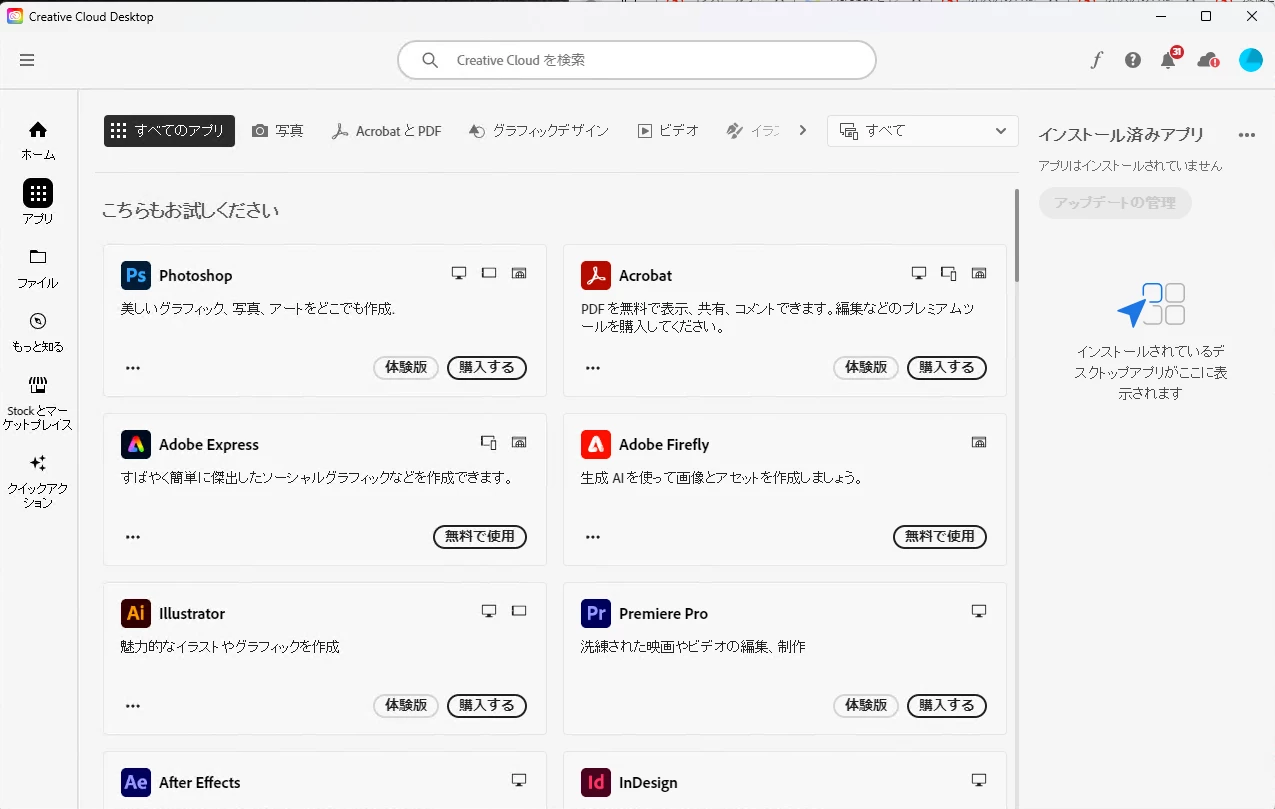1275x809 pixels.
Task: Open installed apps panel ellipsis menu
Action: coord(1246,135)
